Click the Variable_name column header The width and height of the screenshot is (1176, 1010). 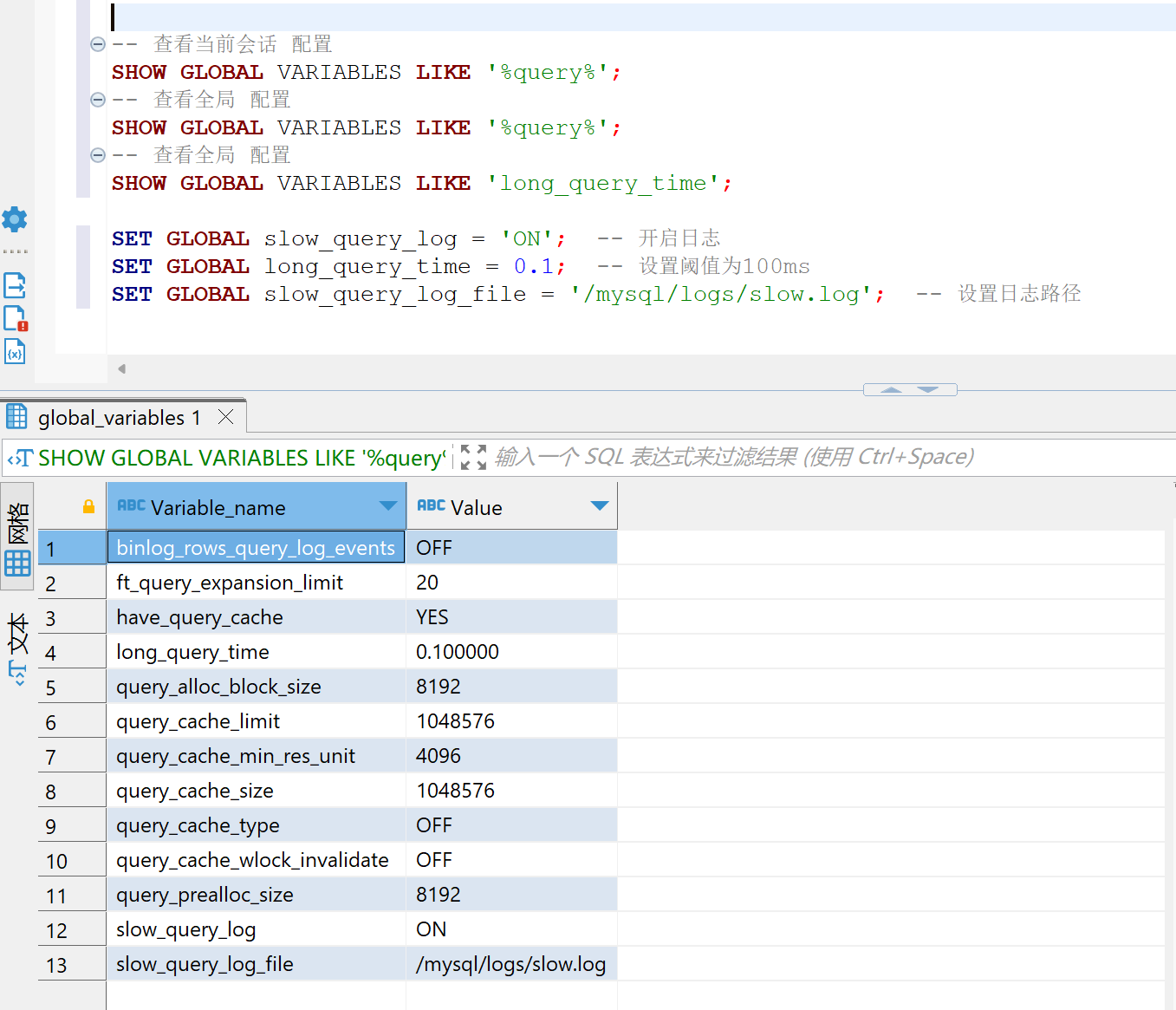point(256,506)
